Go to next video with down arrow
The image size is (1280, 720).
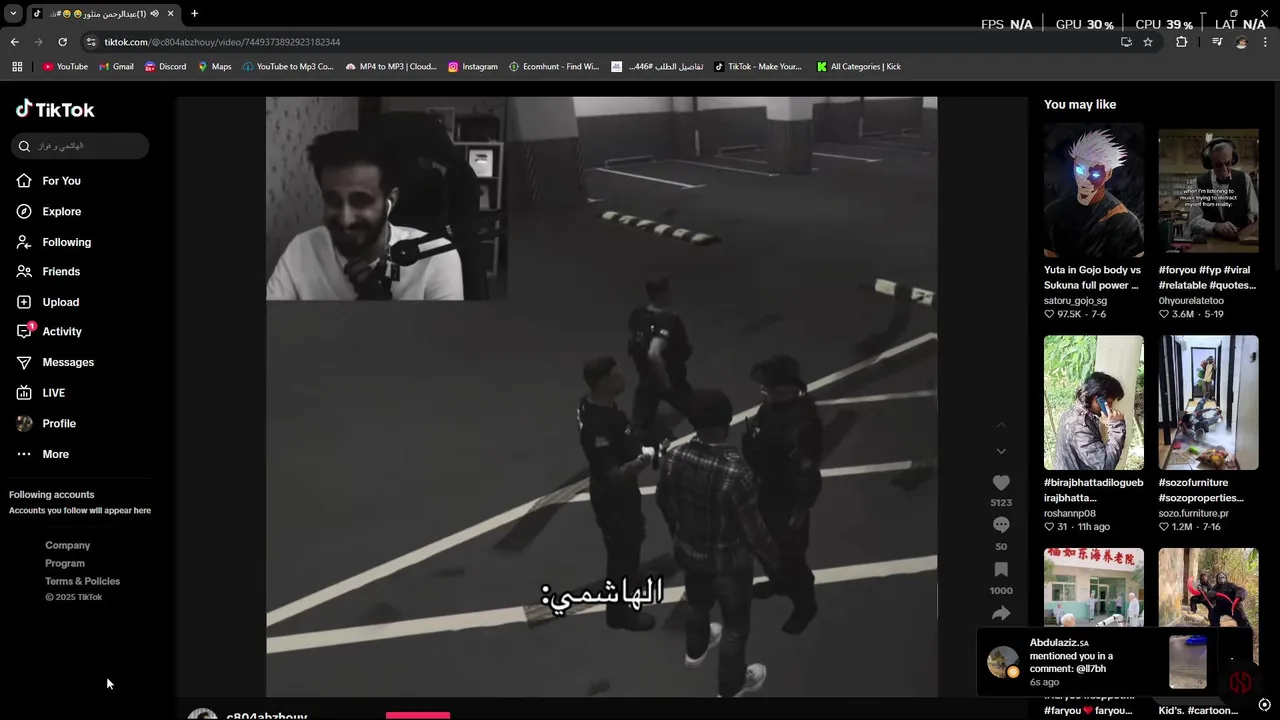(1001, 452)
